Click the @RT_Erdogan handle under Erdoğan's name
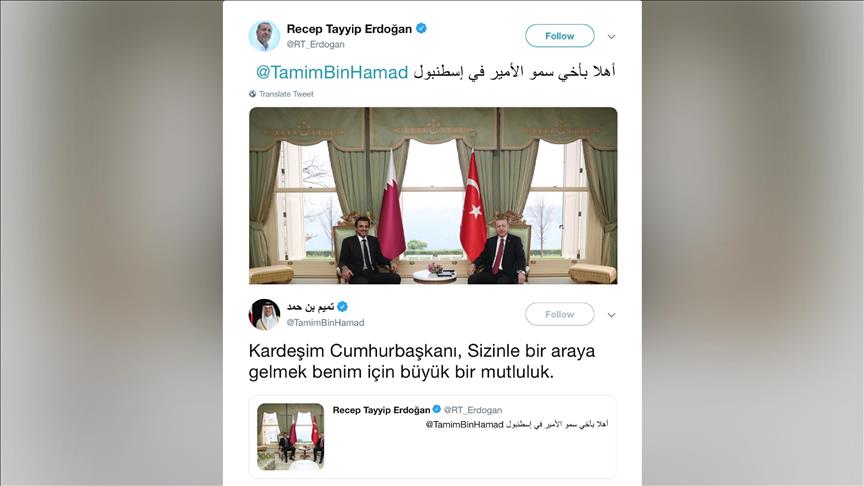Viewport: 864px width, 486px height. 315,44
